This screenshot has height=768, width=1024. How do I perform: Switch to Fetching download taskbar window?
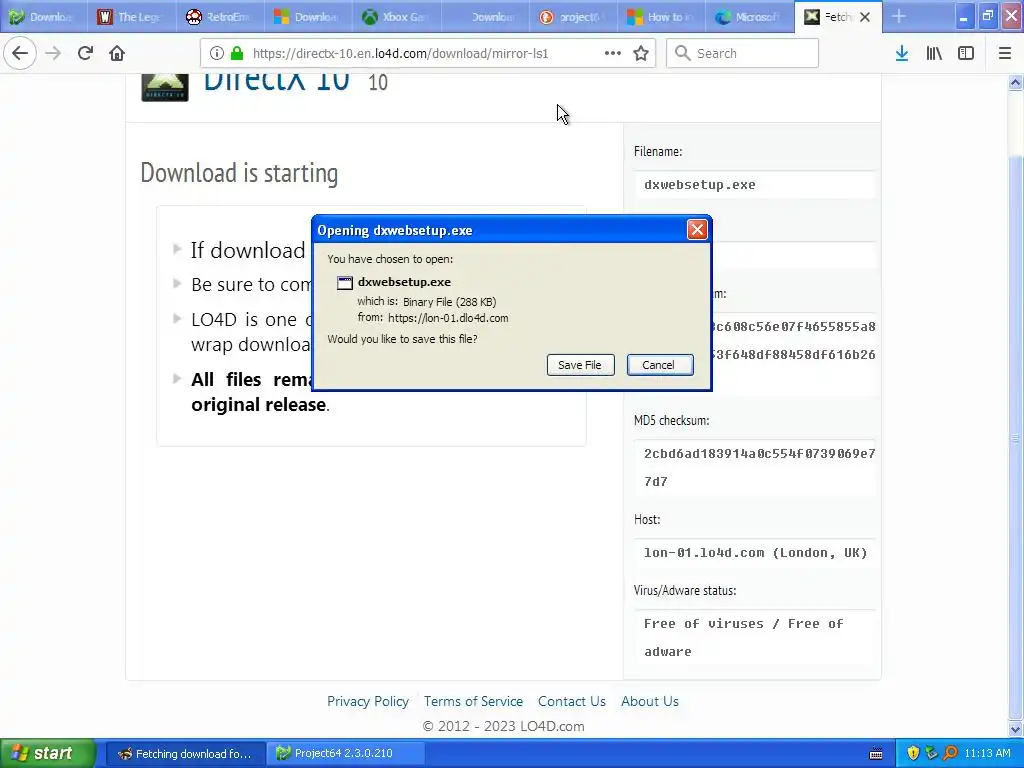[x=185, y=754]
